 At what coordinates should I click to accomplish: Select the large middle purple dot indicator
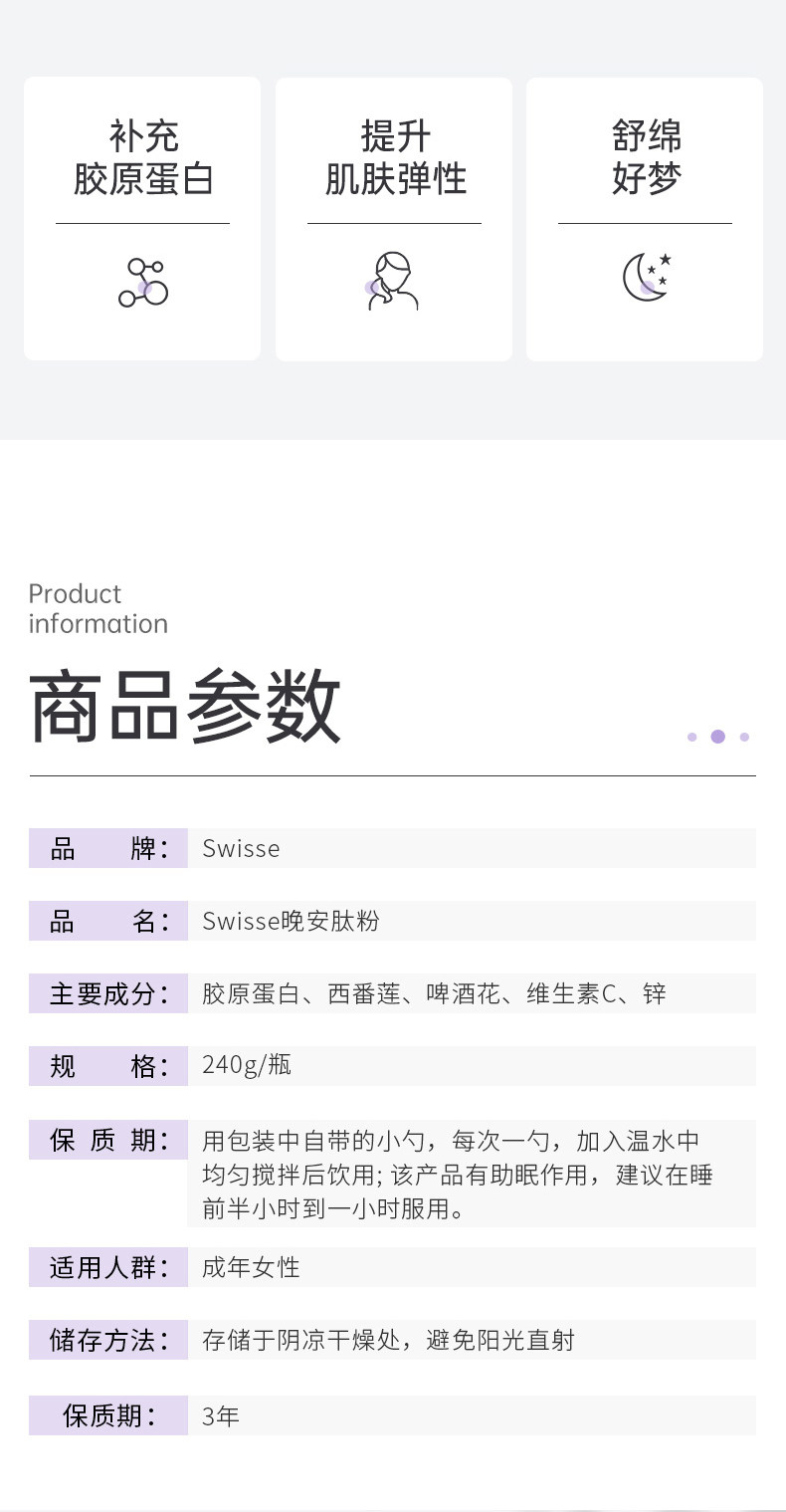coord(718,737)
